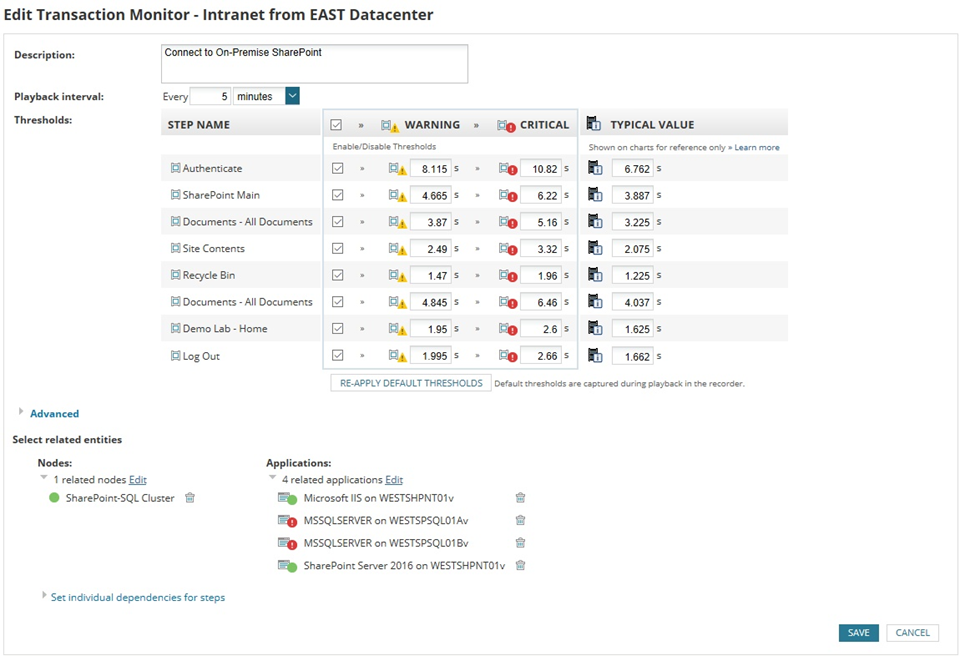Click Recycle Bin critical field 1.96

click(541, 276)
